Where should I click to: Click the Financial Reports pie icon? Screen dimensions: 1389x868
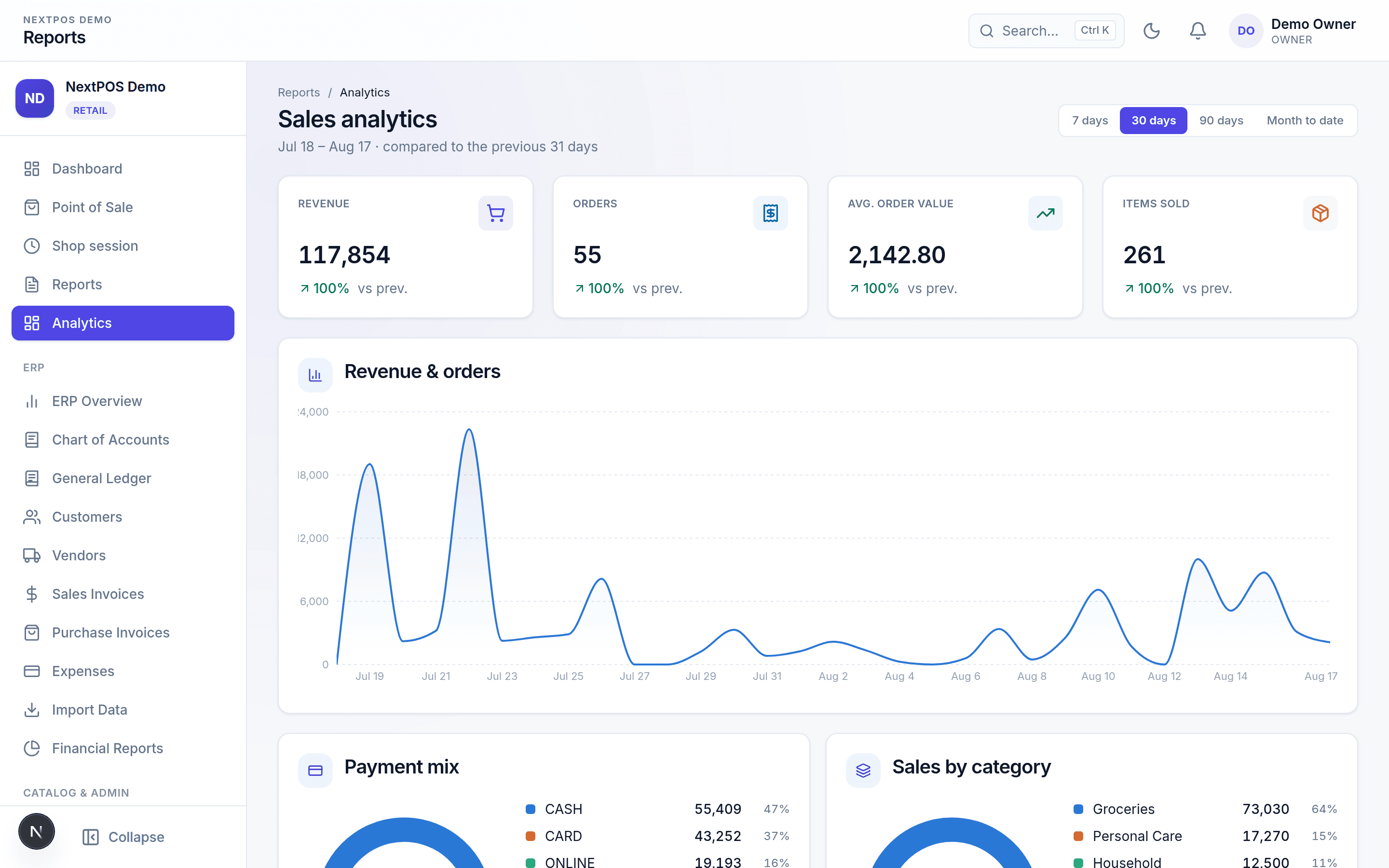click(x=31, y=748)
